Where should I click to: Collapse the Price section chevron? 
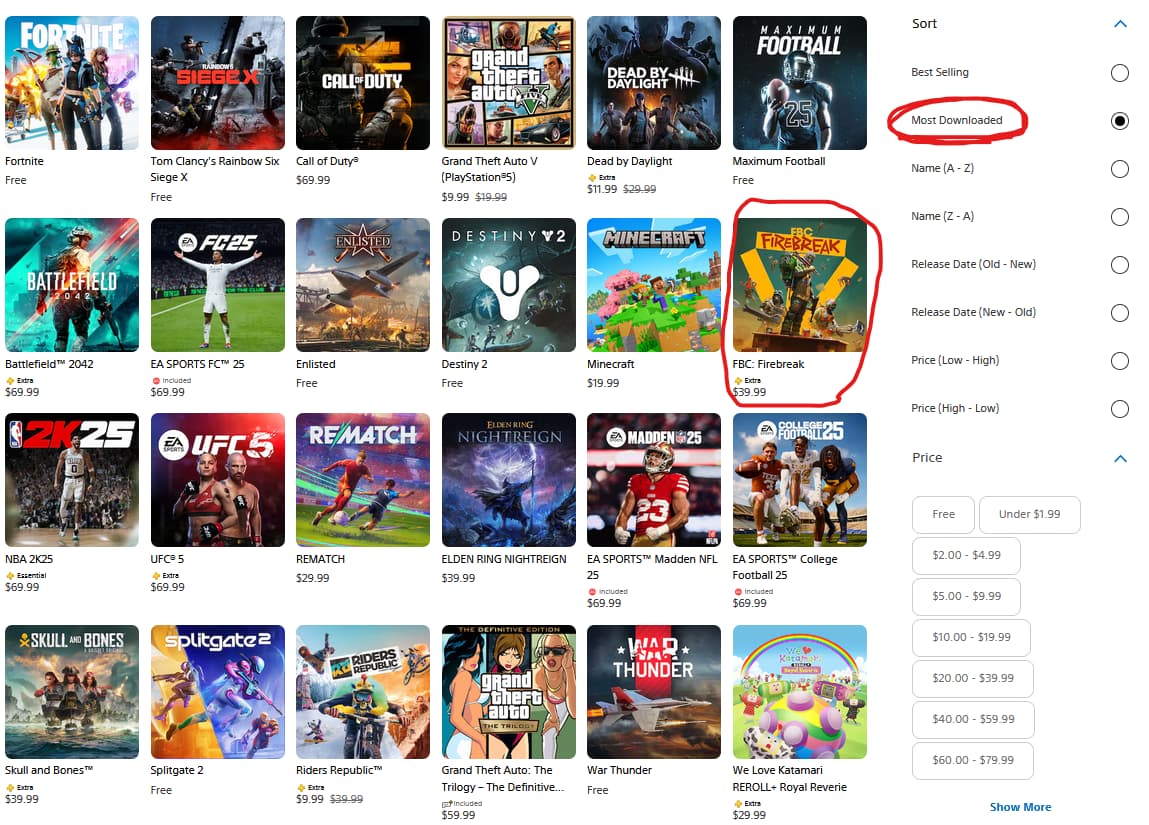pos(1120,459)
